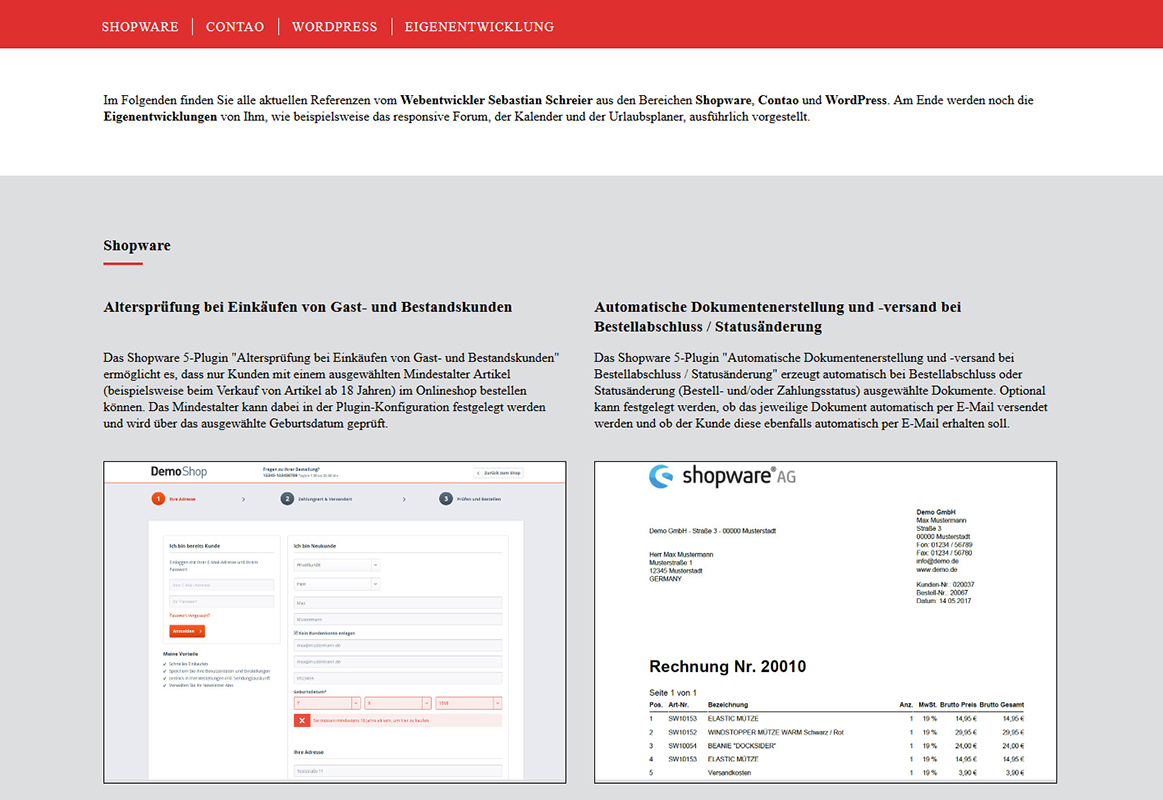Jump to the Eigenentwicklung section
1163x800 pixels.
pos(479,27)
